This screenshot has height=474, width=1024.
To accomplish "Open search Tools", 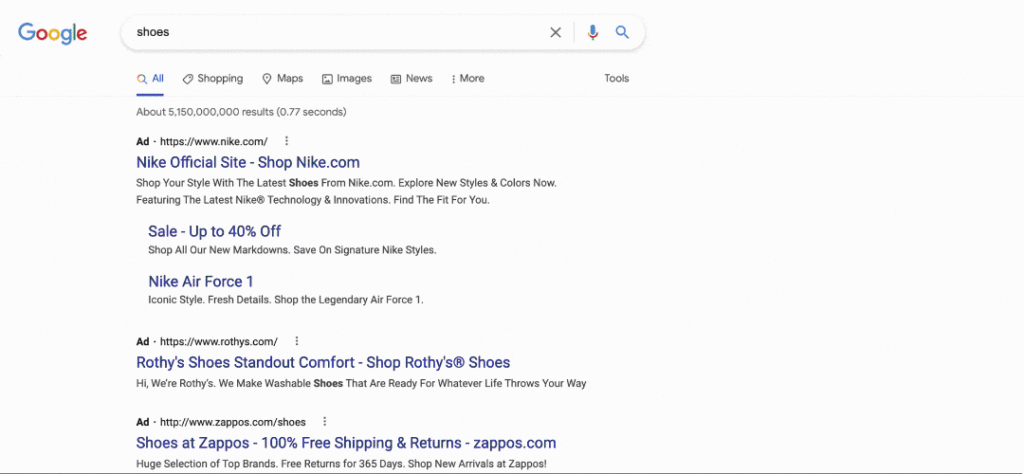I will coord(616,78).
